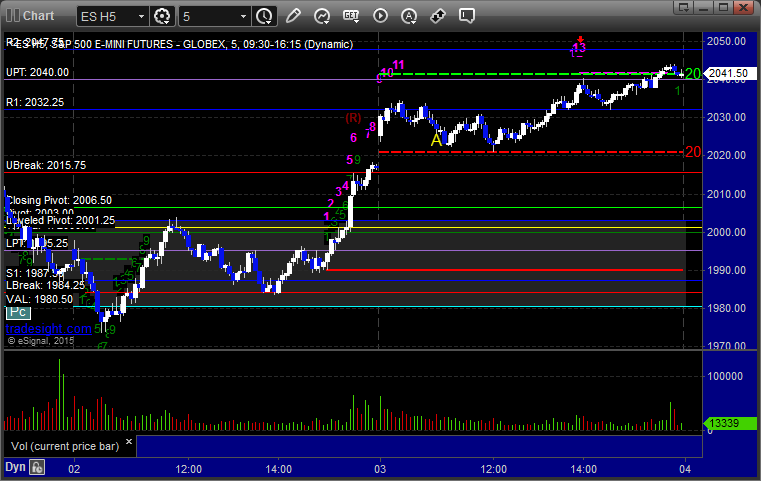The height and width of the screenshot is (481, 761).
Task: Click the Pc marker box
Action: (x=18, y=312)
